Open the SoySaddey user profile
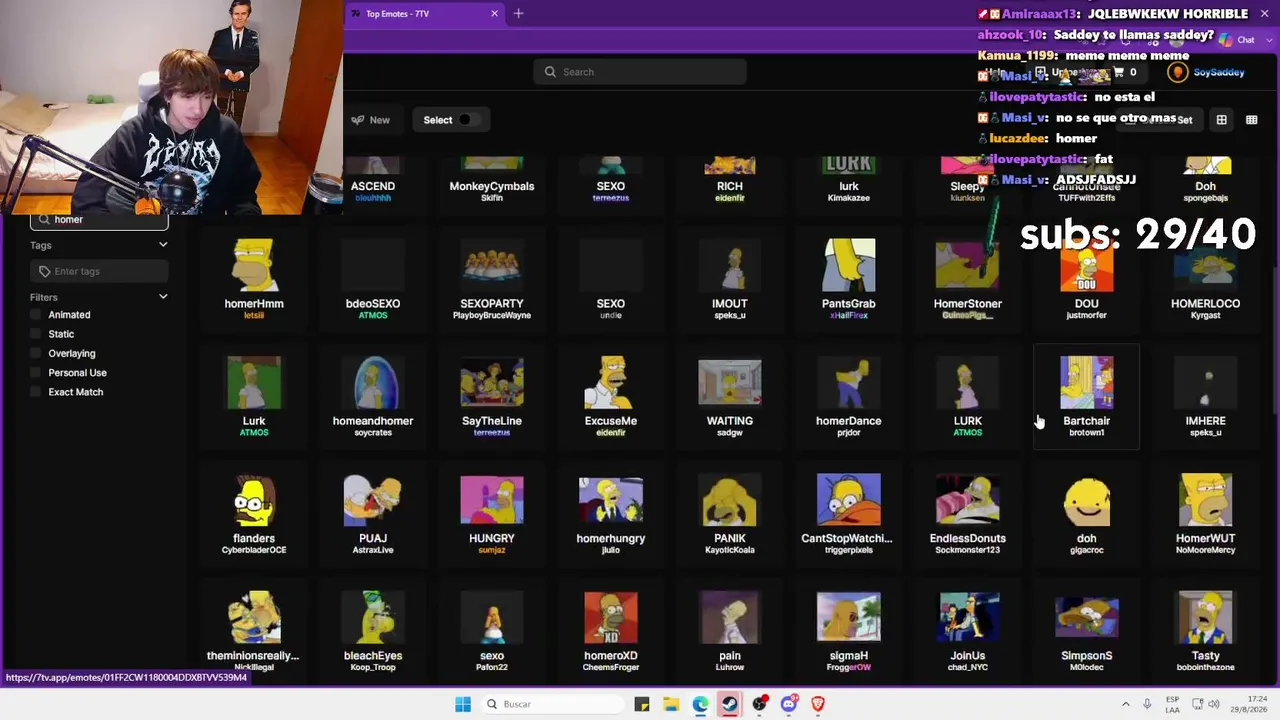The image size is (1280, 720). pyautogui.click(x=1208, y=72)
